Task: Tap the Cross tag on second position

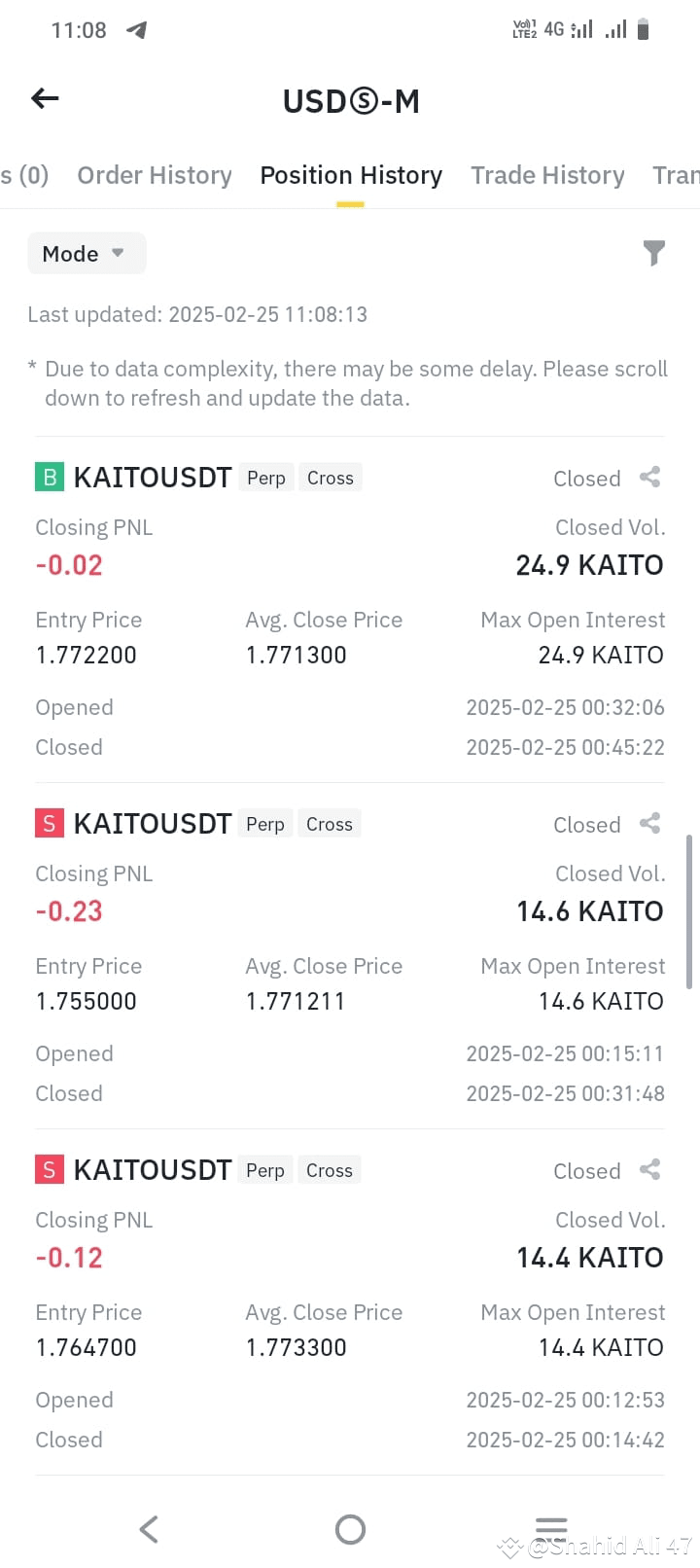Action: [330, 824]
